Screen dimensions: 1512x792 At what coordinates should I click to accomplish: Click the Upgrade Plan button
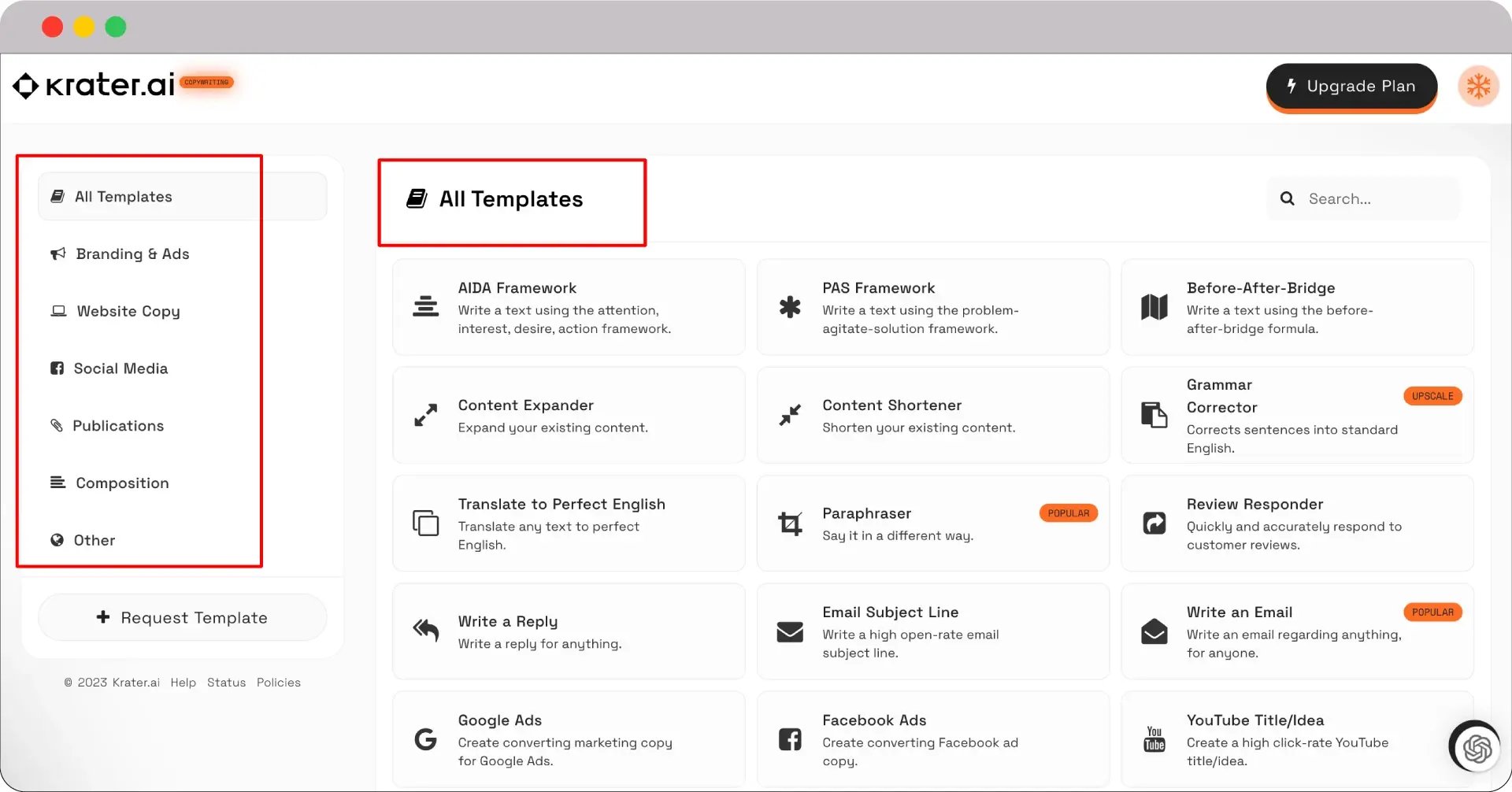click(1351, 87)
